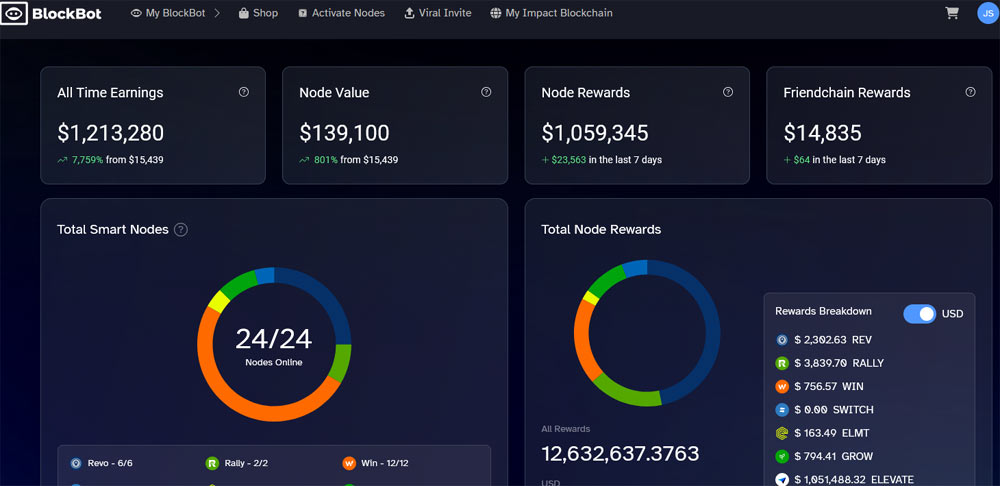Click the All Time Earnings card
Viewport: 1000px width, 486px height.
(x=153, y=126)
